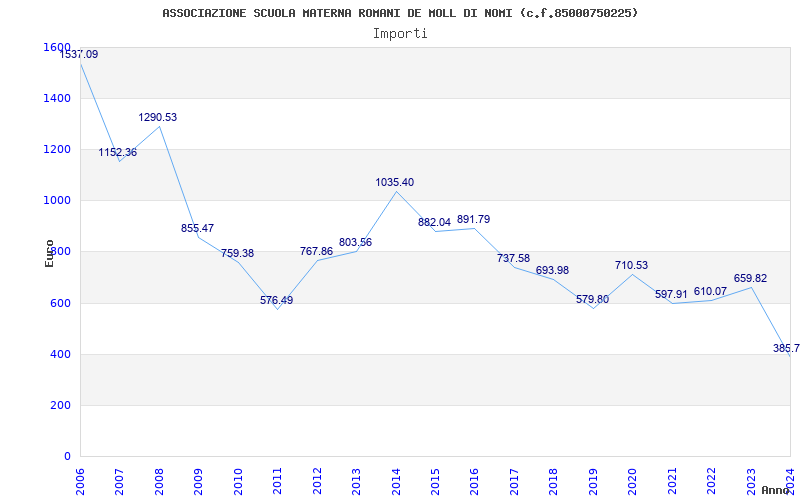Click the 'Importi' subtitle
The height and width of the screenshot is (500, 800).
(400, 34)
